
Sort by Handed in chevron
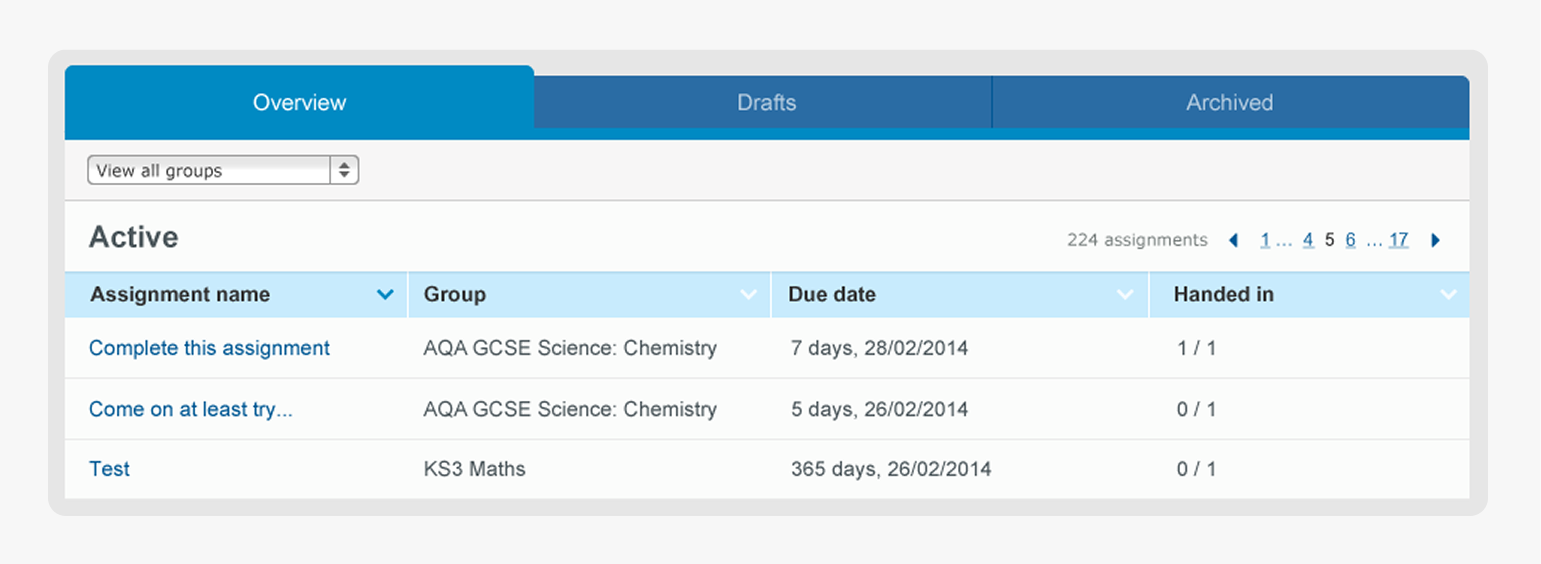pyautogui.click(x=1448, y=295)
